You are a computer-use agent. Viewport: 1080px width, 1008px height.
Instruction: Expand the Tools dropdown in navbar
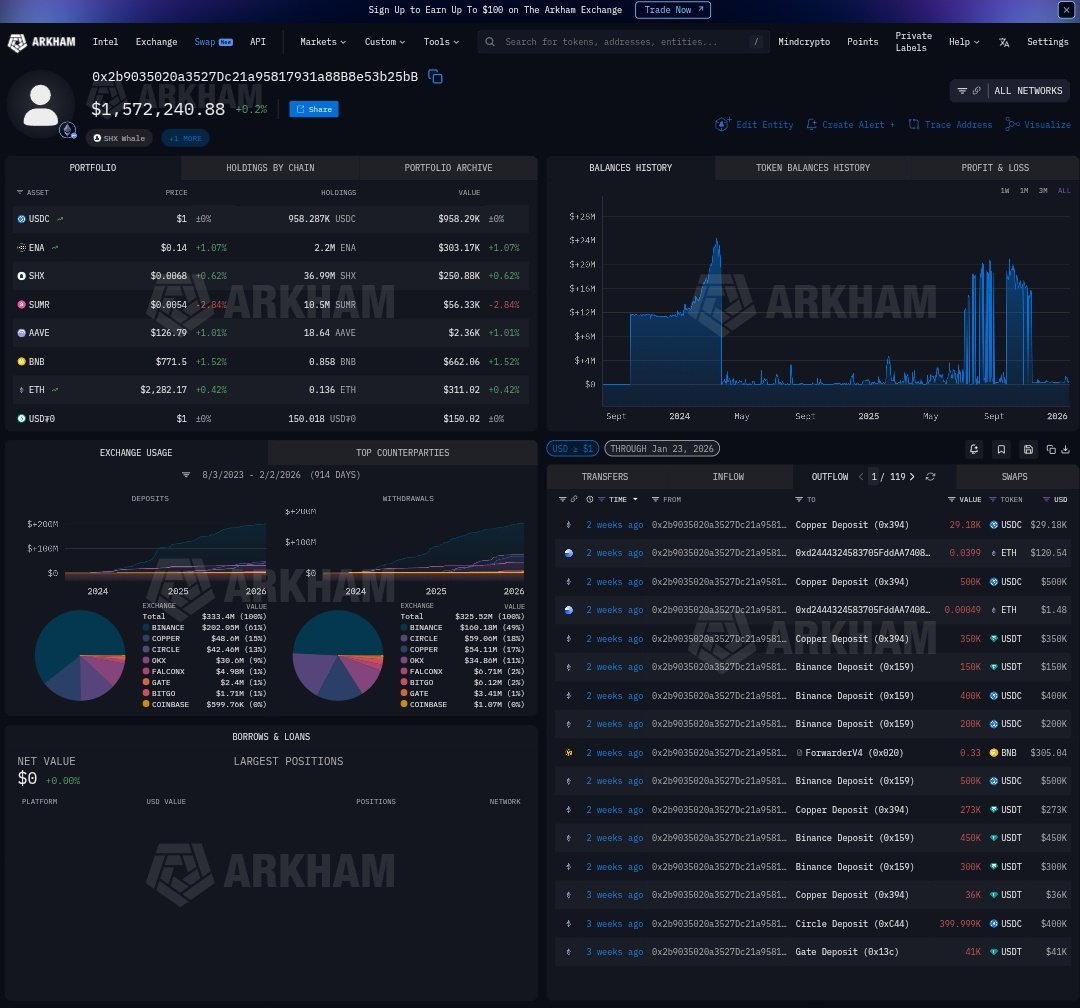coord(441,42)
